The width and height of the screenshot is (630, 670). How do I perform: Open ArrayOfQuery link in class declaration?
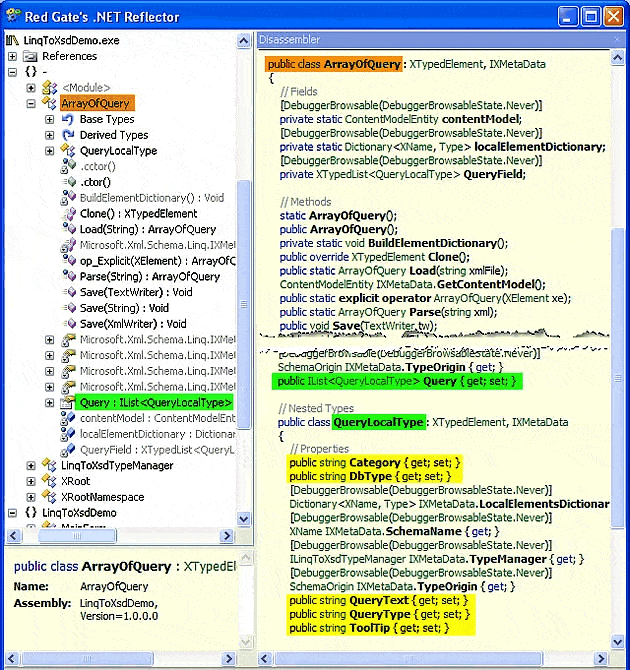(x=362, y=64)
